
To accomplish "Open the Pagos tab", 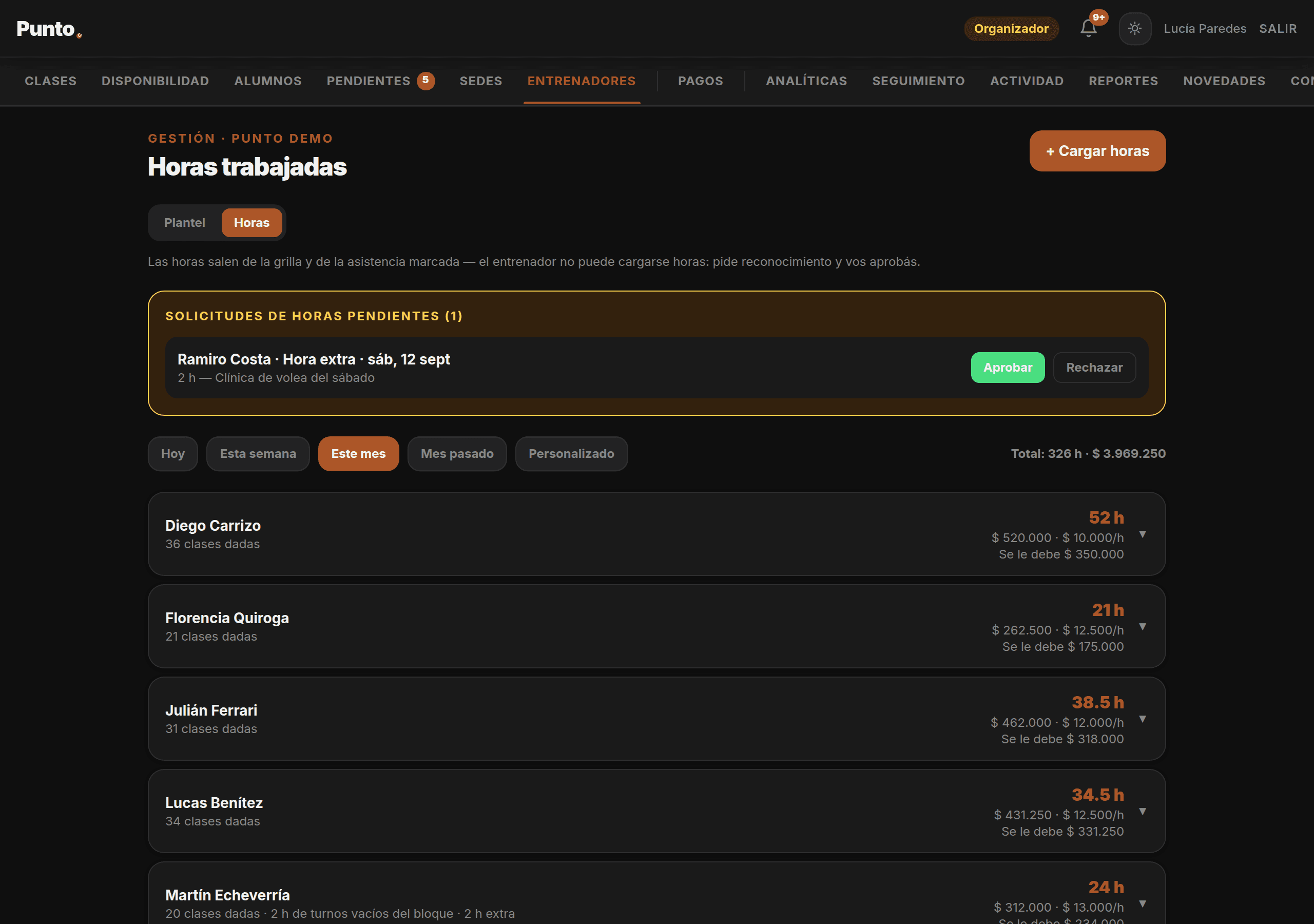I will (x=701, y=81).
